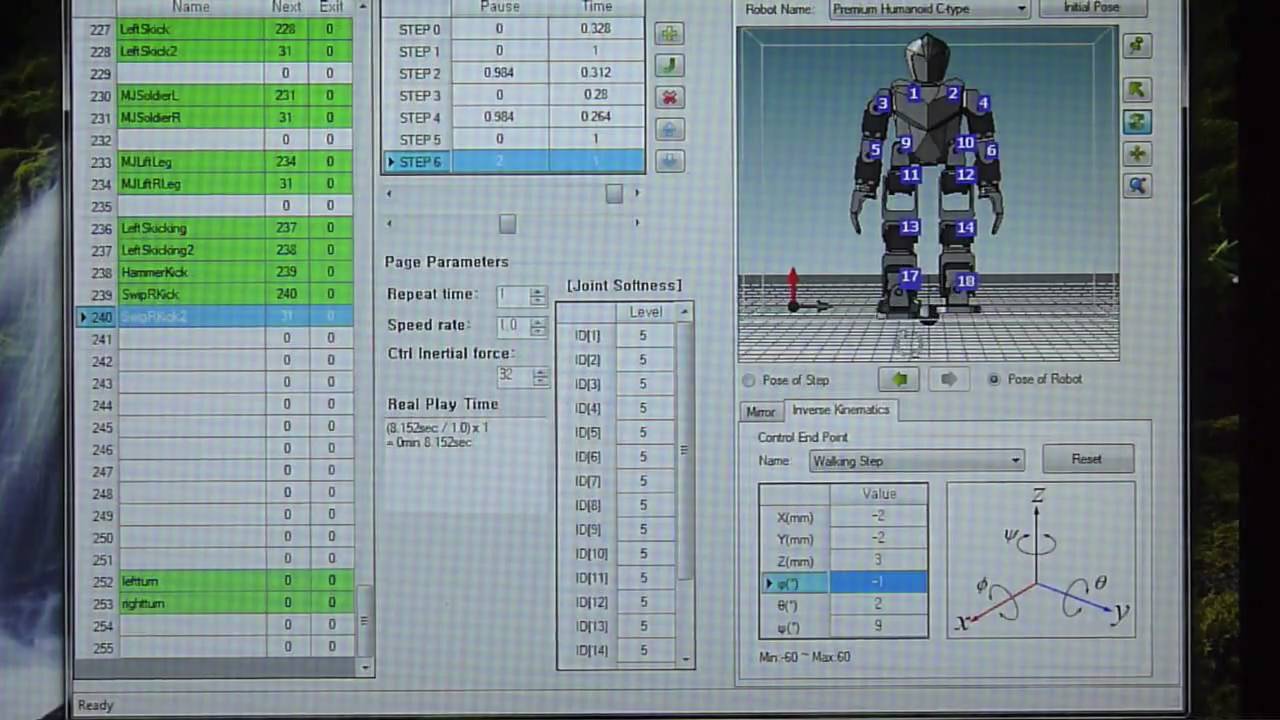Click the ID[10] softness level cell

[x=644, y=554]
